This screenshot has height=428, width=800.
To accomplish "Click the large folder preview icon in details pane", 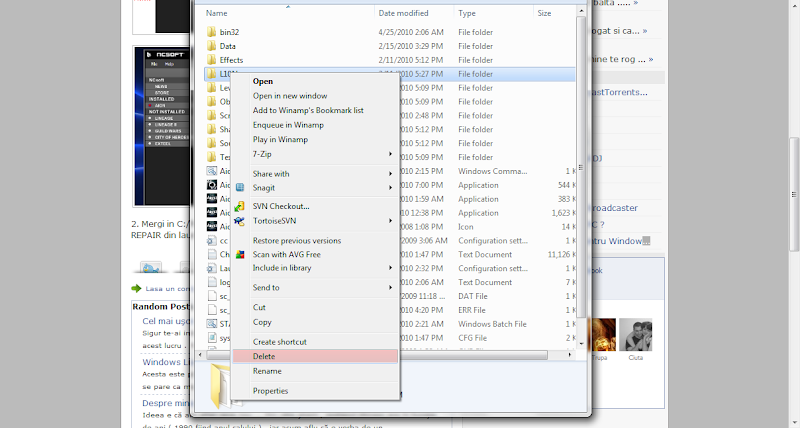I will tap(221, 385).
